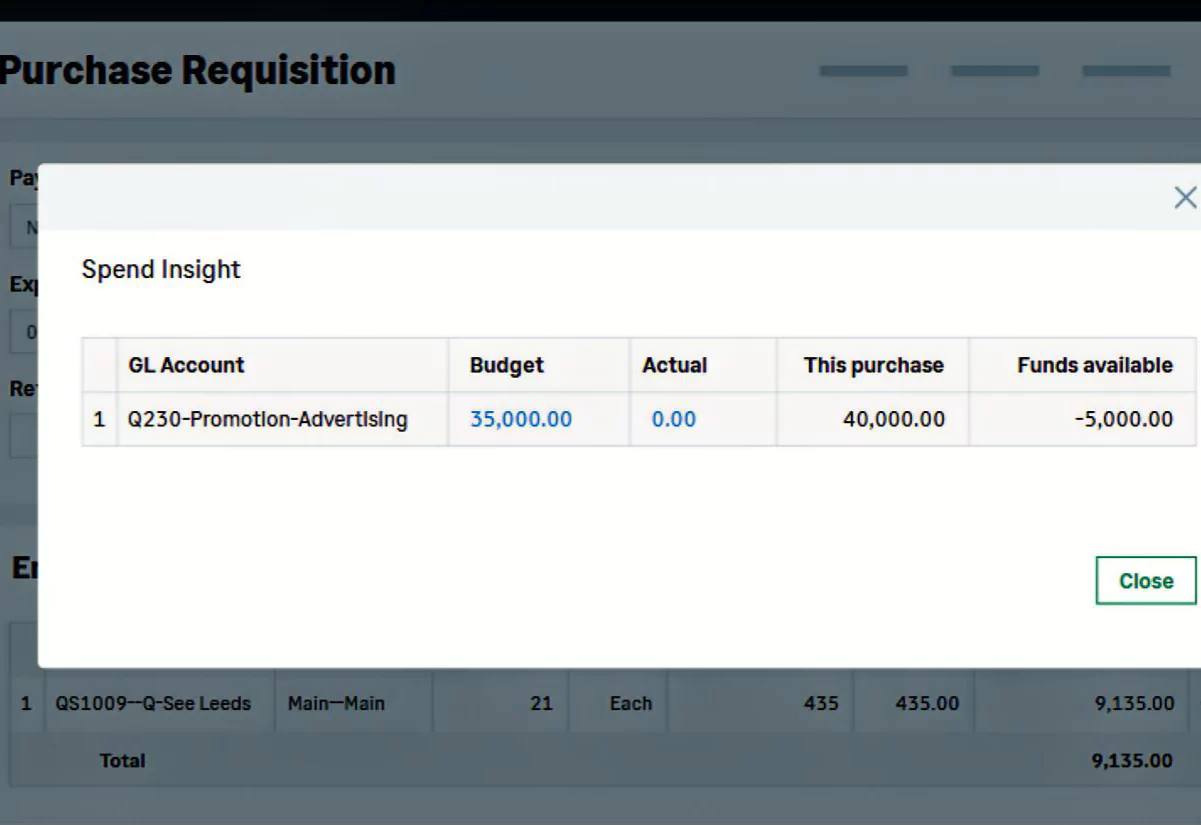Viewport: 1201px width, 825px height.
Task: Click the Purchase Requisition page heading
Action: tap(198, 71)
